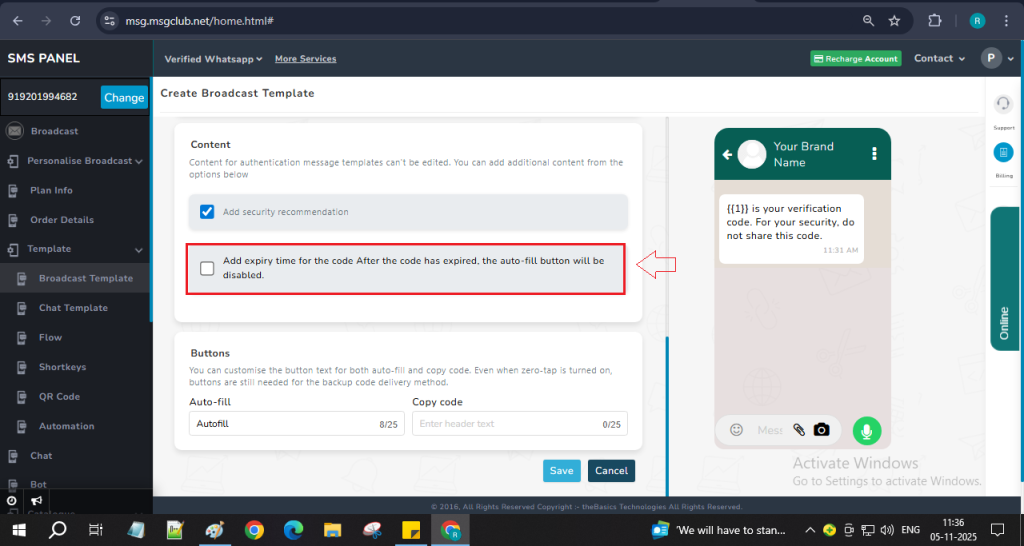Uncheck Add security recommendation checkbox
The image size is (1024, 546).
click(207, 212)
